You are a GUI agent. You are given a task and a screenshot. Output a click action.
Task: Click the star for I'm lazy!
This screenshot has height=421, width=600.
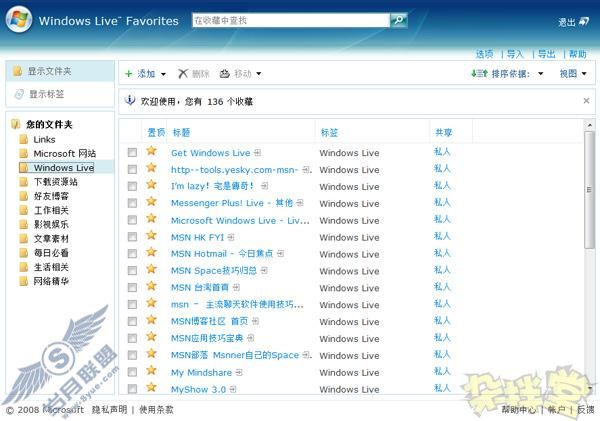tap(152, 184)
